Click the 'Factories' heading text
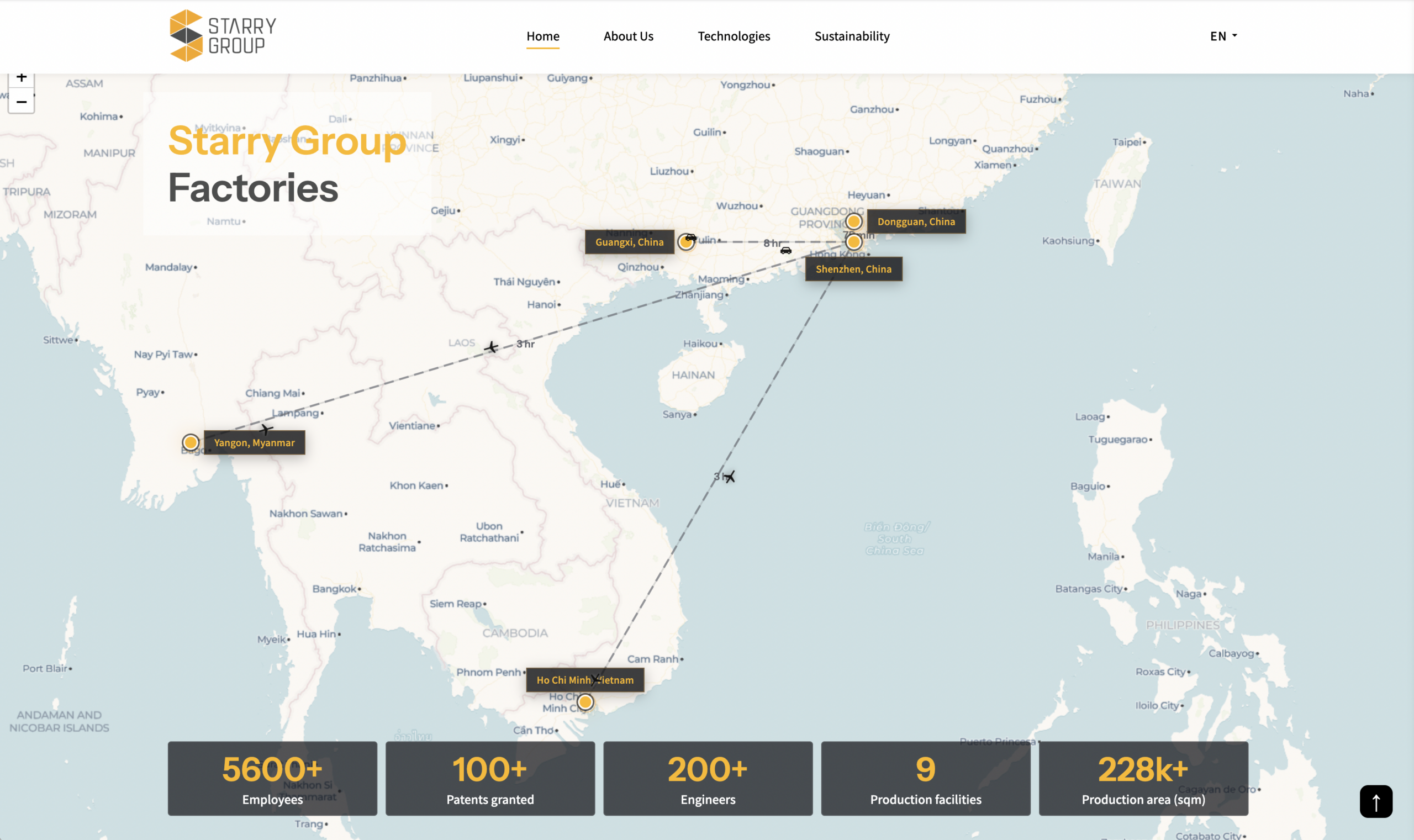The height and width of the screenshot is (840, 1414). tap(253, 188)
